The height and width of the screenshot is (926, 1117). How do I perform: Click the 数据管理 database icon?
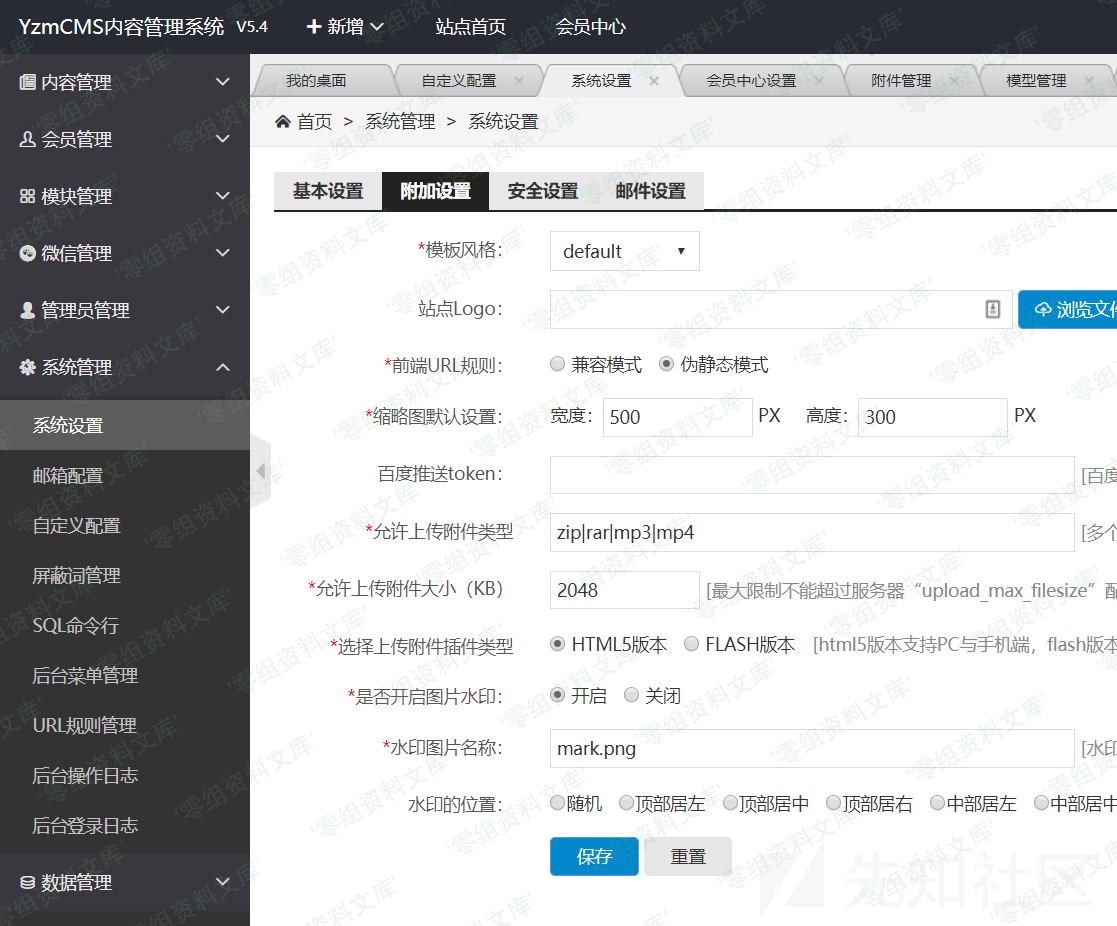(x=27, y=882)
